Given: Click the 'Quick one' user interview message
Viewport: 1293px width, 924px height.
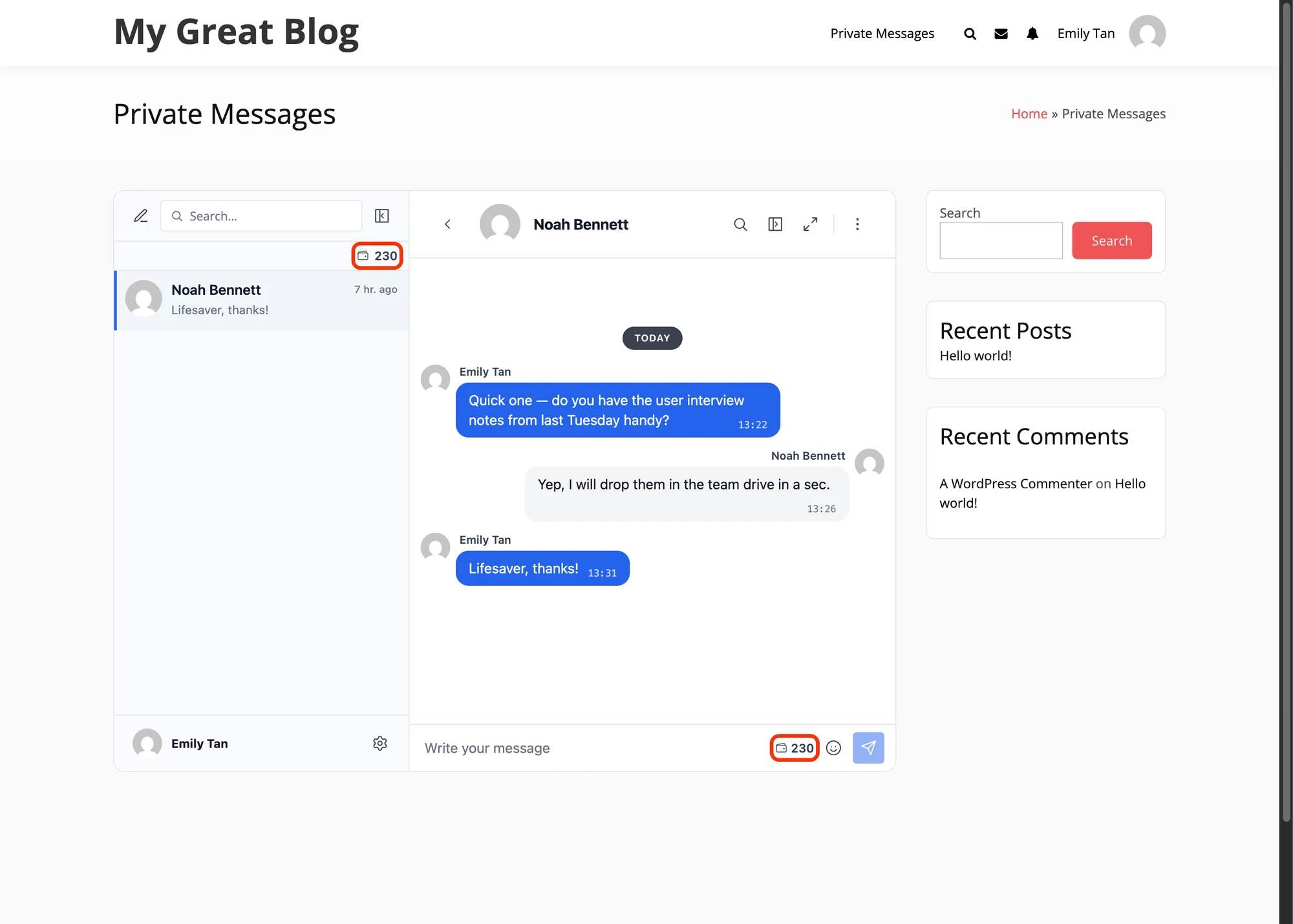Looking at the screenshot, I should 617,410.
